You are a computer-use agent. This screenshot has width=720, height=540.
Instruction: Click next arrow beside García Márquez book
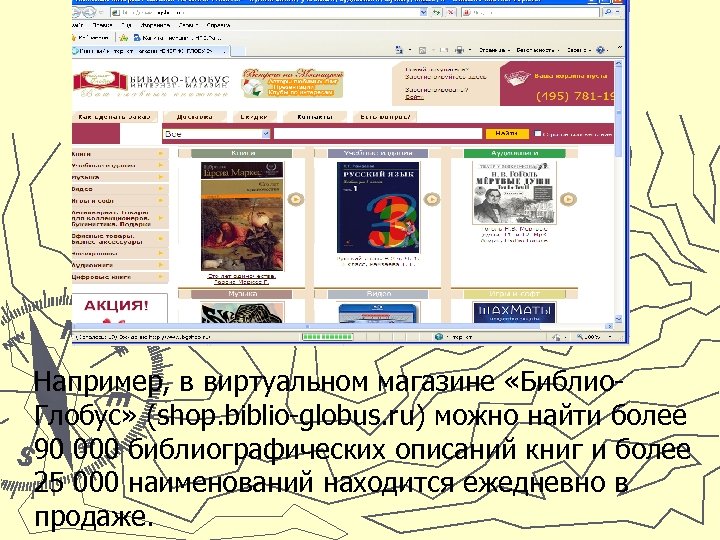(x=296, y=199)
